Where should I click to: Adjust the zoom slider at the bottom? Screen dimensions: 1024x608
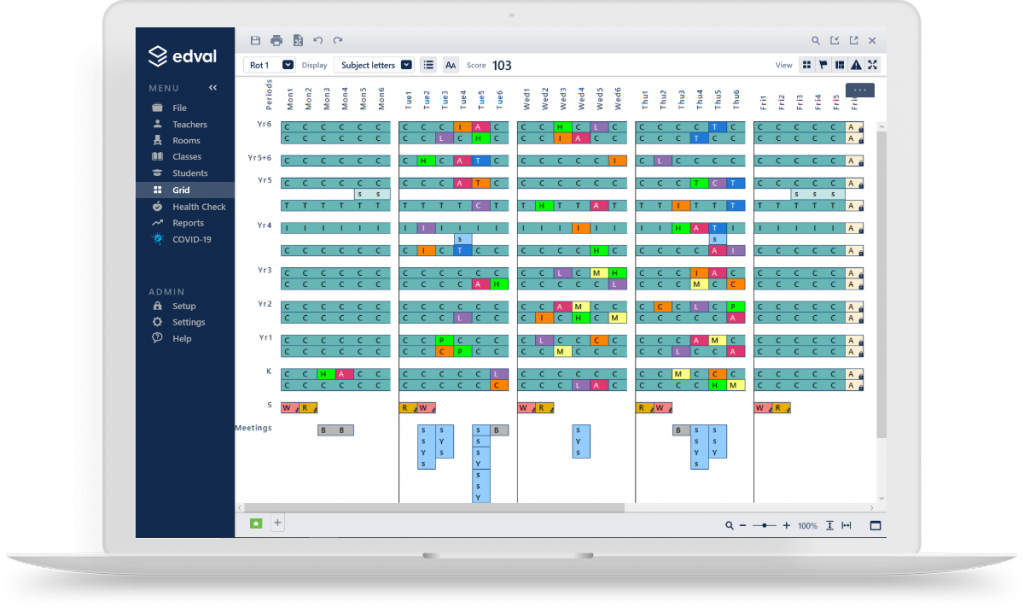[x=765, y=525]
